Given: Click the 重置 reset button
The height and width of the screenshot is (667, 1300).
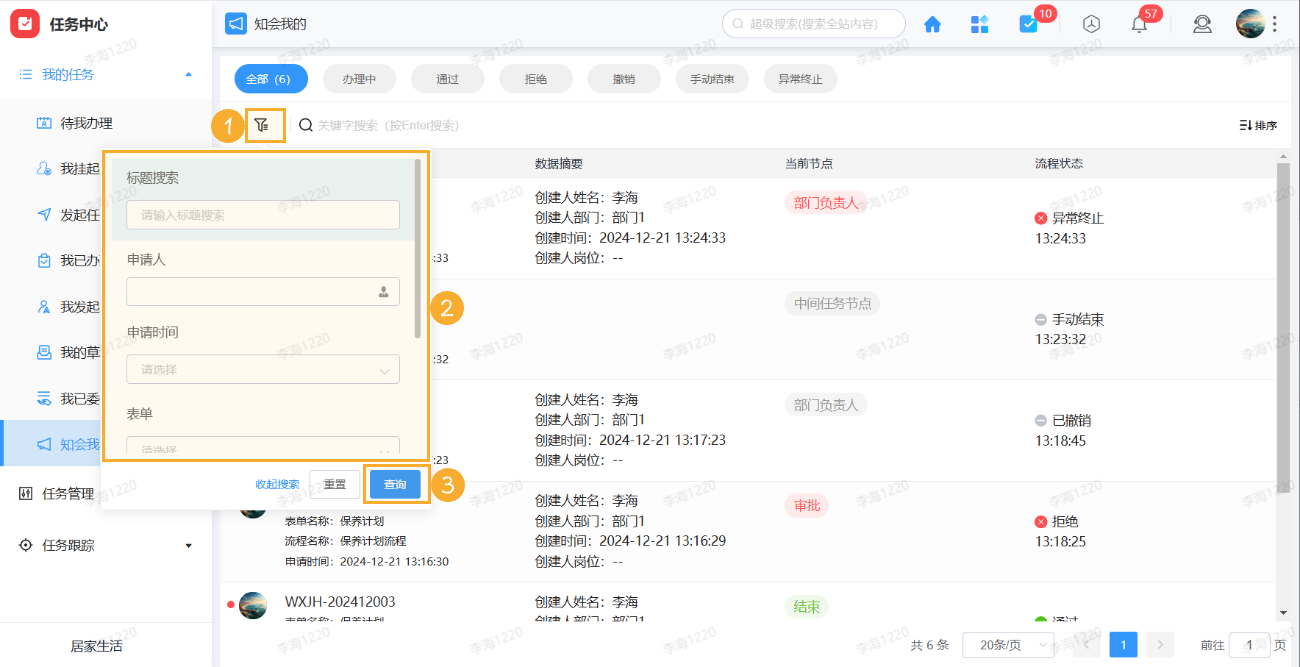Looking at the screenshot, I should point(334,483).
